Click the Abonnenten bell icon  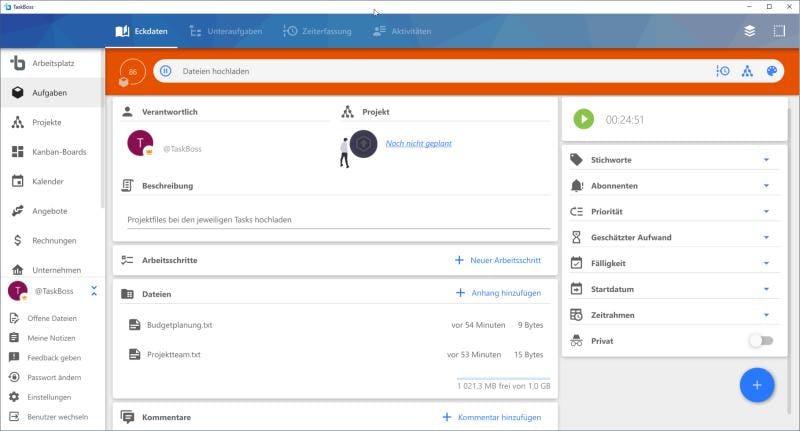[577, 186]
